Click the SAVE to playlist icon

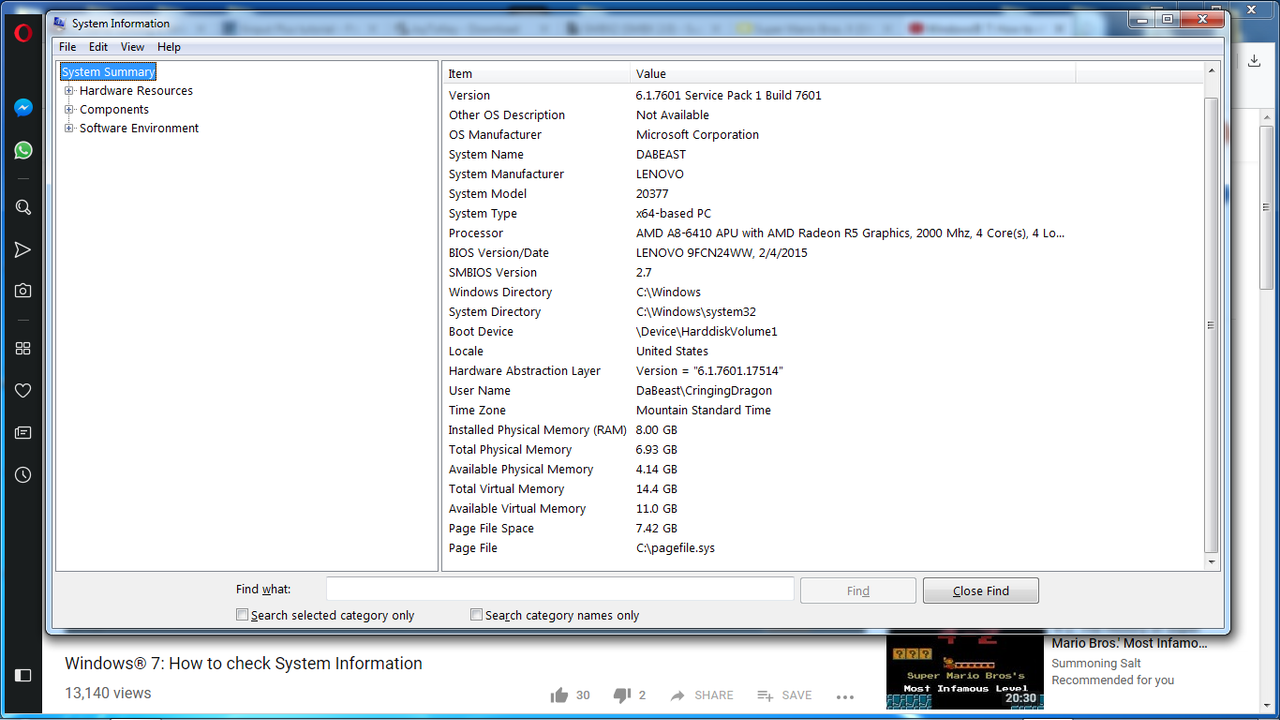[x=765, y=695]
